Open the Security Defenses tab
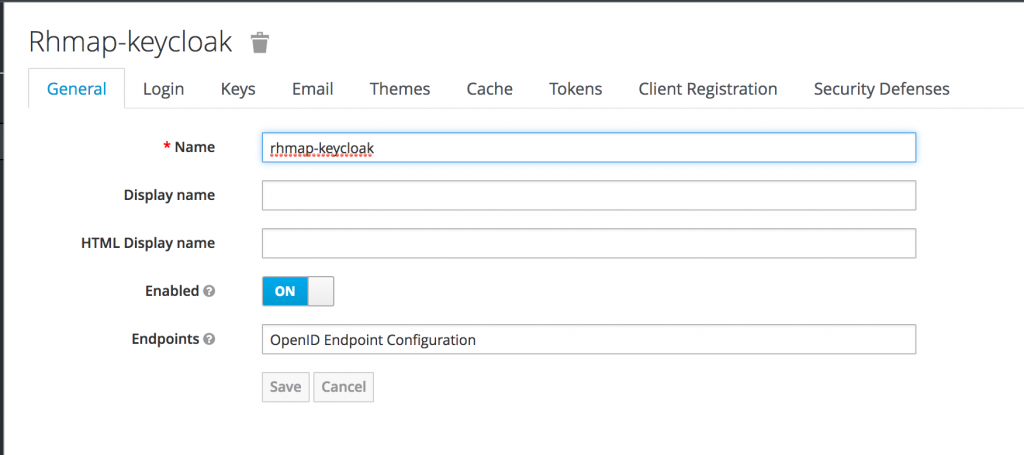Screen dimensions: 1024x455 (882, 89)
